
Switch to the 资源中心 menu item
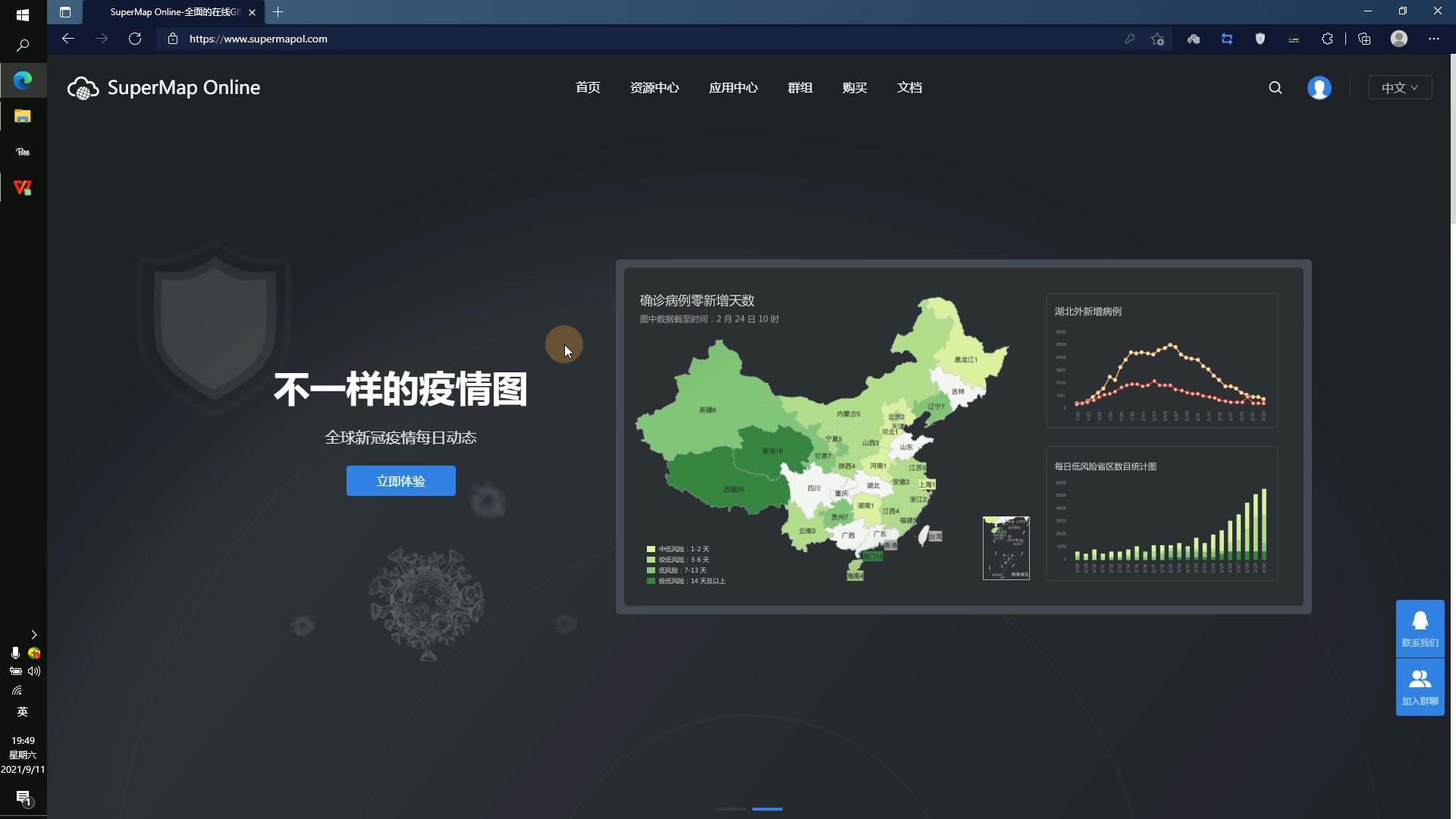tap(654, 87)
